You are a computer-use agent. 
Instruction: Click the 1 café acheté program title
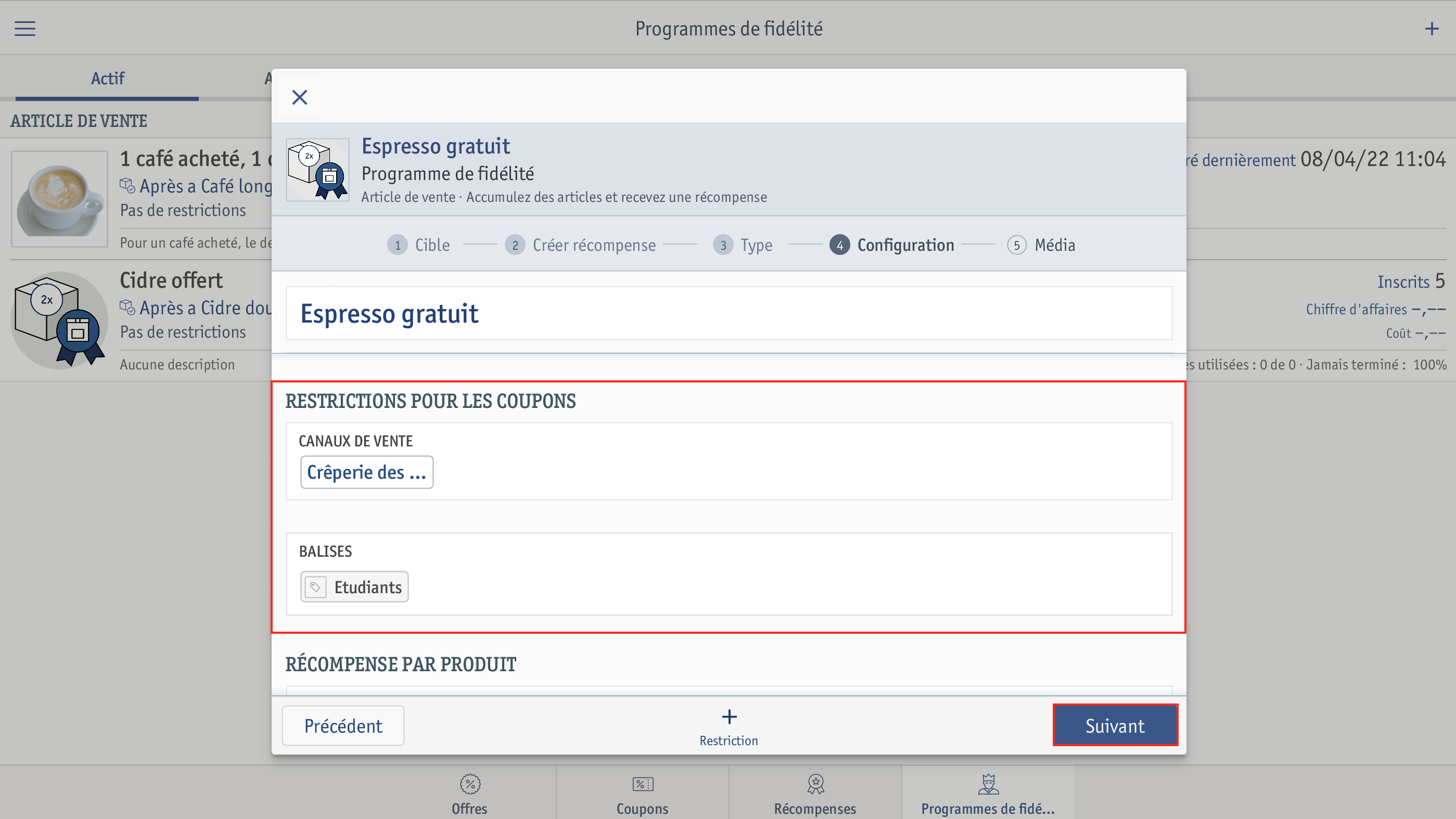point(196,159)
